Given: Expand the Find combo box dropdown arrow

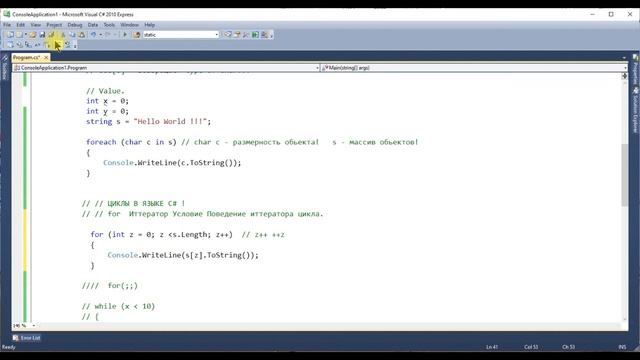Looking at the screenshot, I should coord(216,35).
